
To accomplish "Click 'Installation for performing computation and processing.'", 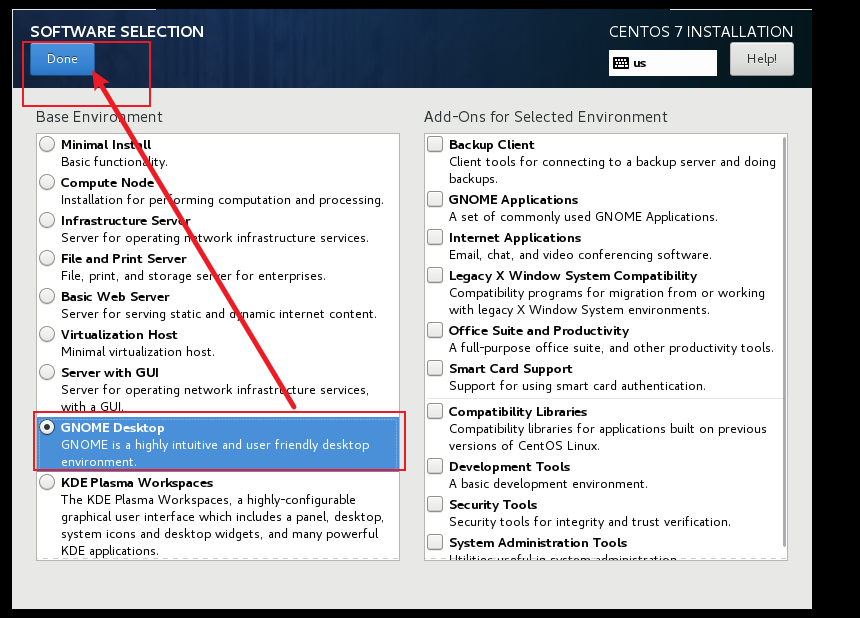I will [222, 200].
